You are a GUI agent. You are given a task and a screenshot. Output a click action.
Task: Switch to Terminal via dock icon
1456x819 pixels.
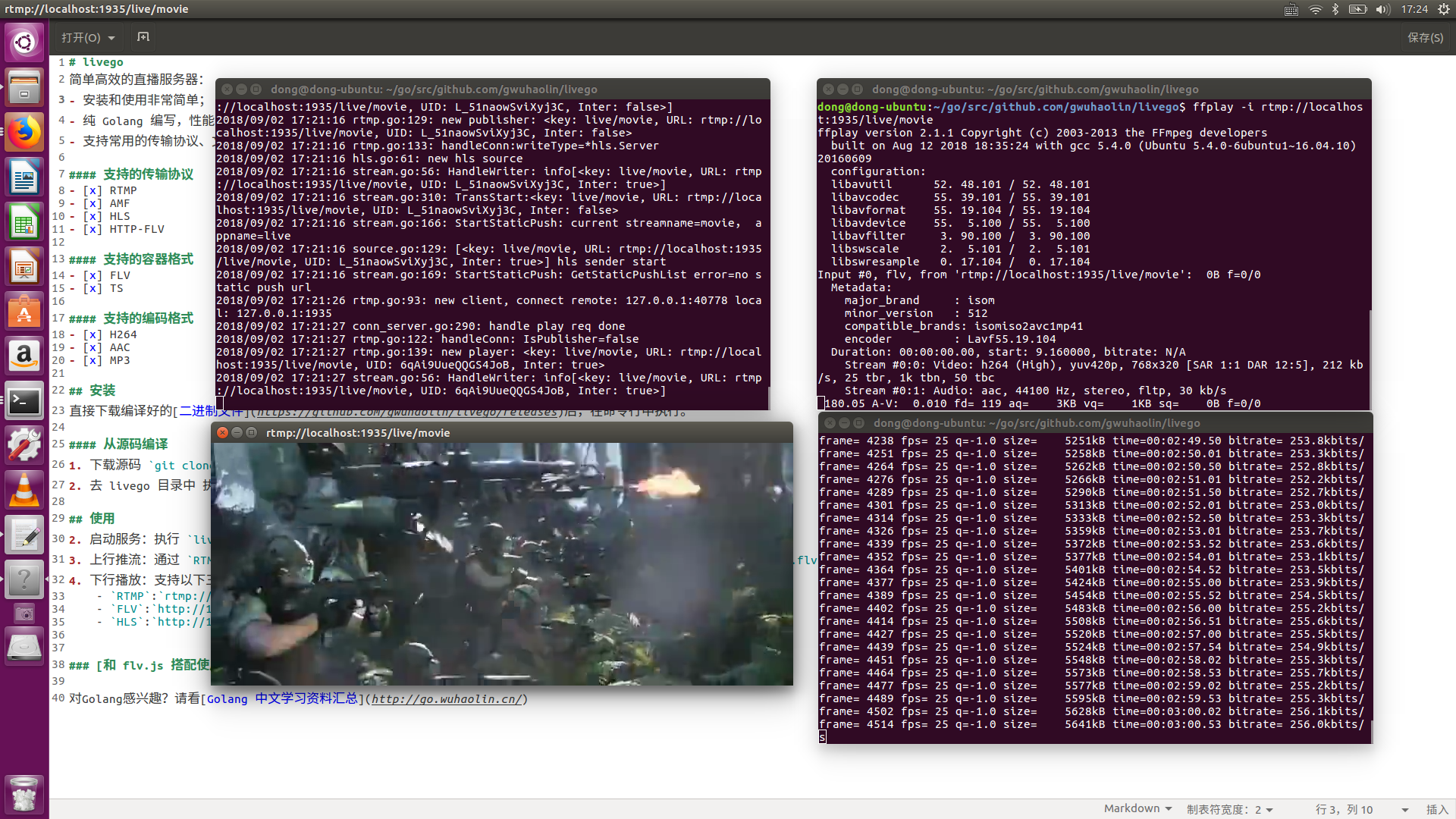coord(24,401)
